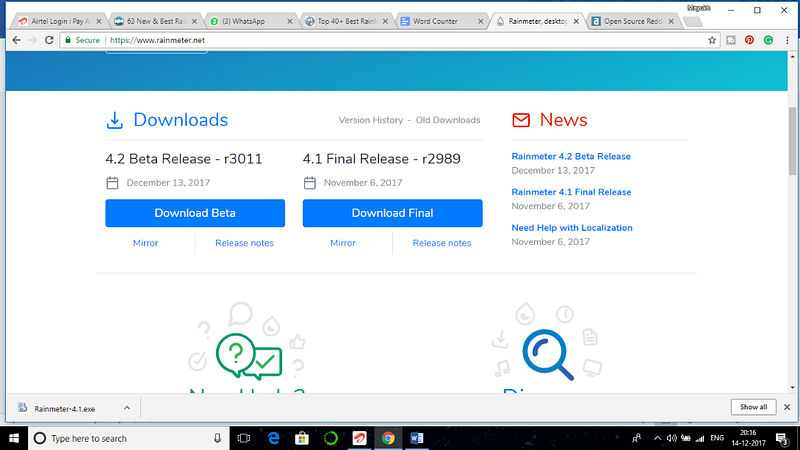Click the Download Beta button
800x450 pixels.
point(195,213)
